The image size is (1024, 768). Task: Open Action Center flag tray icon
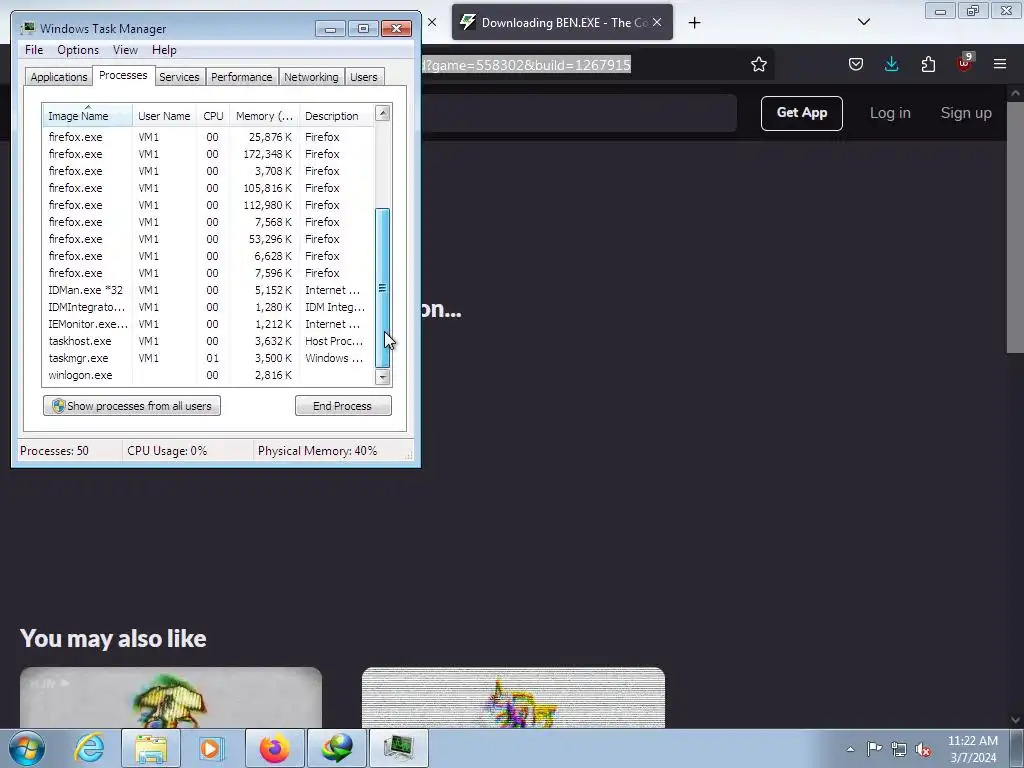(874, 749)
